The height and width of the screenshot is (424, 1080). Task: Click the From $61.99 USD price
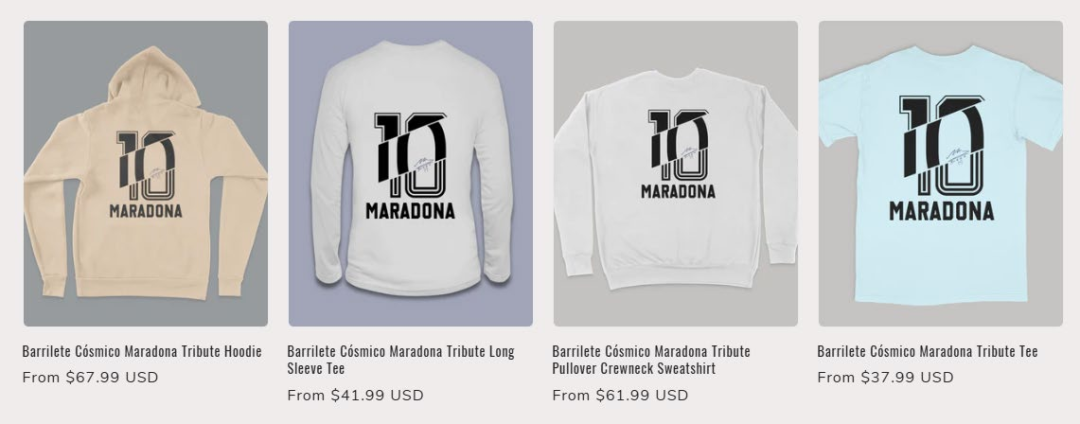pyautogui.click(x=621, y=395)
